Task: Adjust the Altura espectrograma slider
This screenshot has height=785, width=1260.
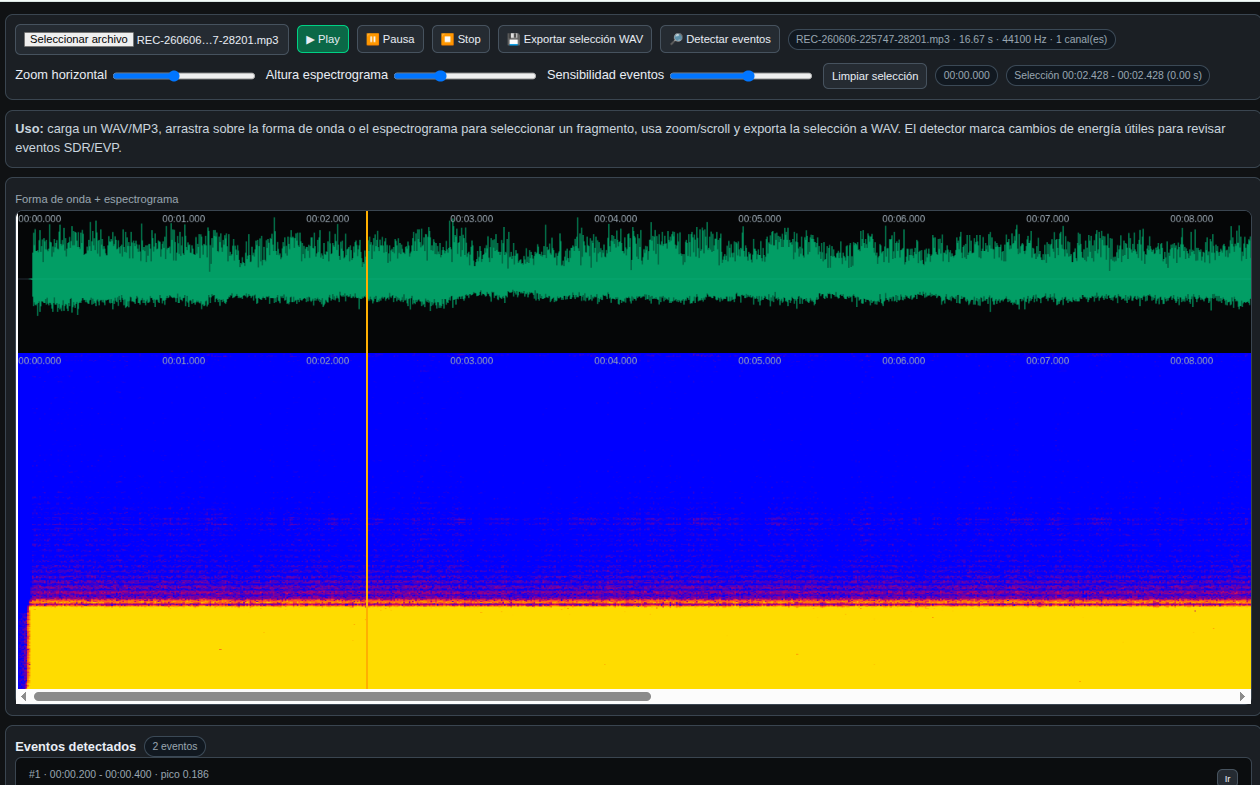Action: click(x=465, y=75)
